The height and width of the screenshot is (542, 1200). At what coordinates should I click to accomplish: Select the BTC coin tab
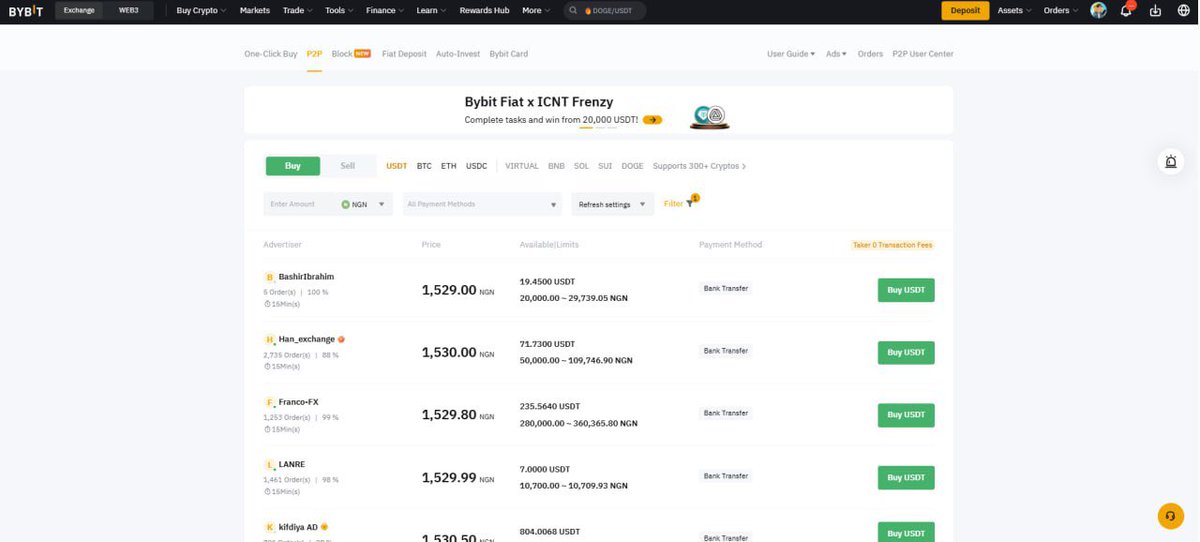(x=424, y=166)
